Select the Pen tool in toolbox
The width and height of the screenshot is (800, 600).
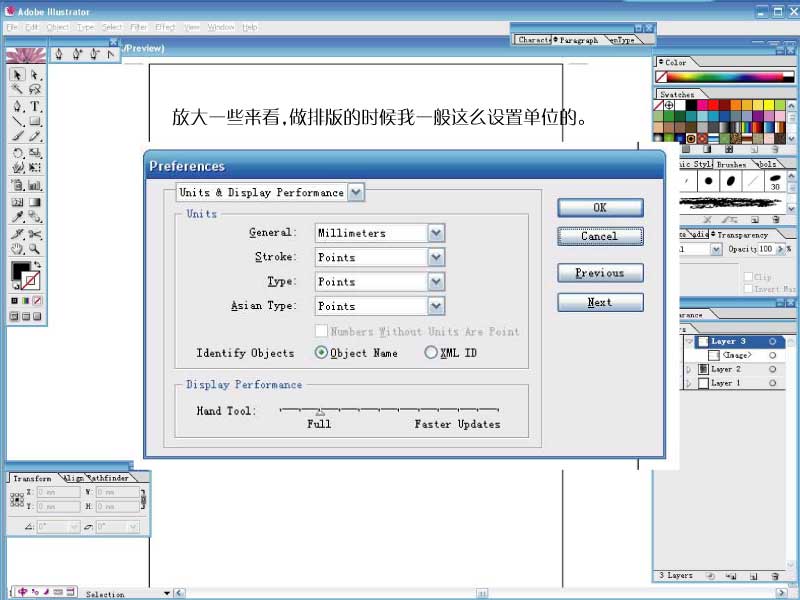[x=17, y=106]
